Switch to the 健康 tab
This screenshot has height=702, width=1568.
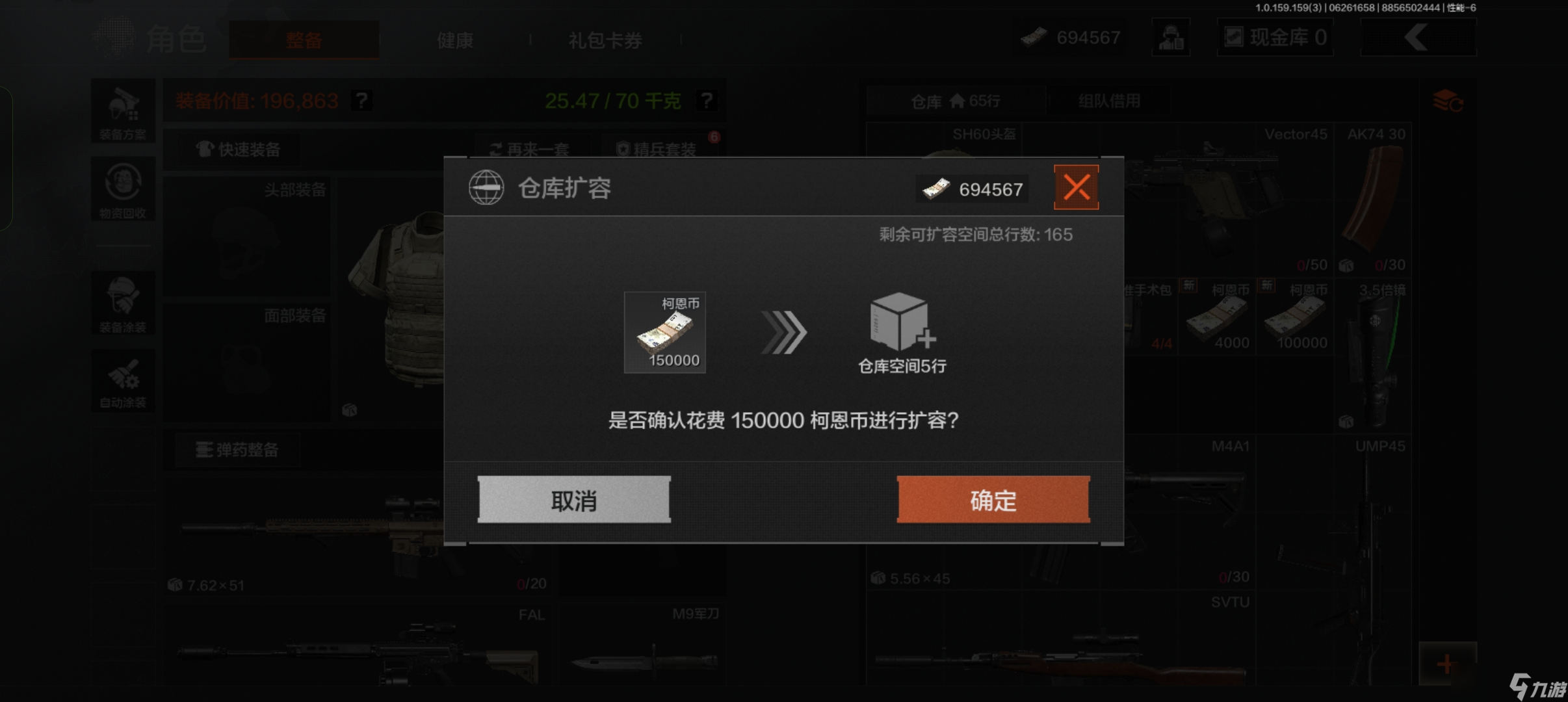[455, 40]
